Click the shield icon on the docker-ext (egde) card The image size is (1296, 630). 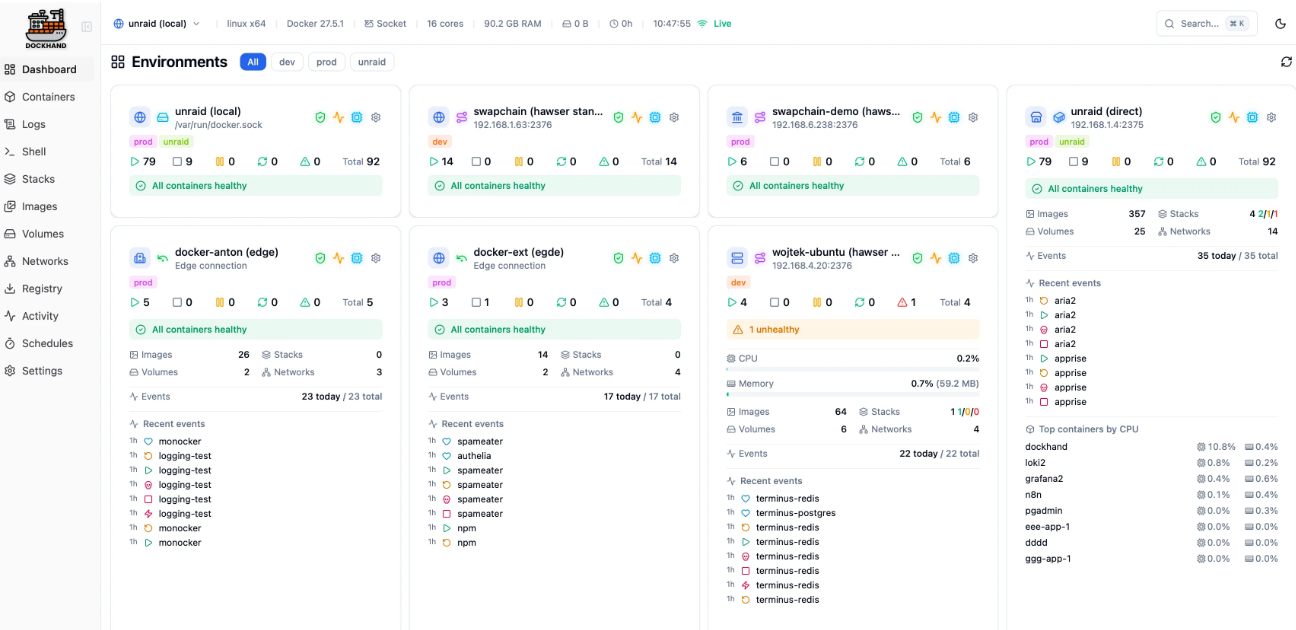tap(618, 258)
